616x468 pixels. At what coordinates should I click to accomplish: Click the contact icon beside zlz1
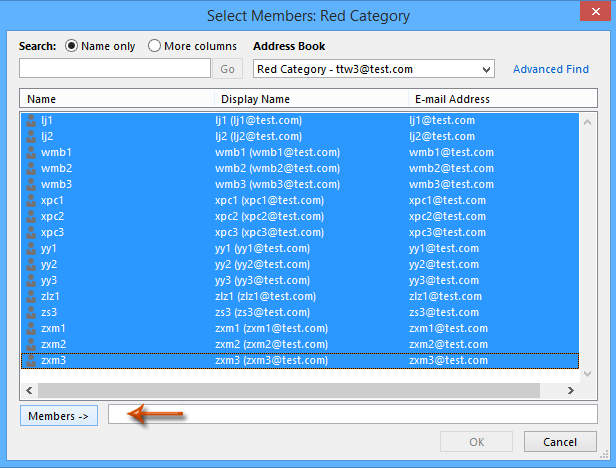click(31, 296)
